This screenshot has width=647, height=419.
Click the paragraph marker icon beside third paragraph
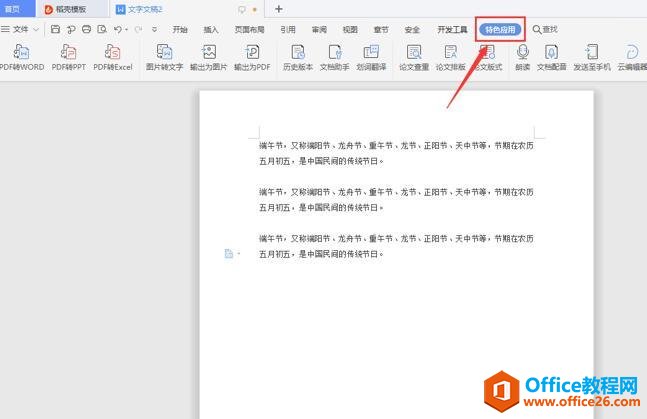point(229,254)
